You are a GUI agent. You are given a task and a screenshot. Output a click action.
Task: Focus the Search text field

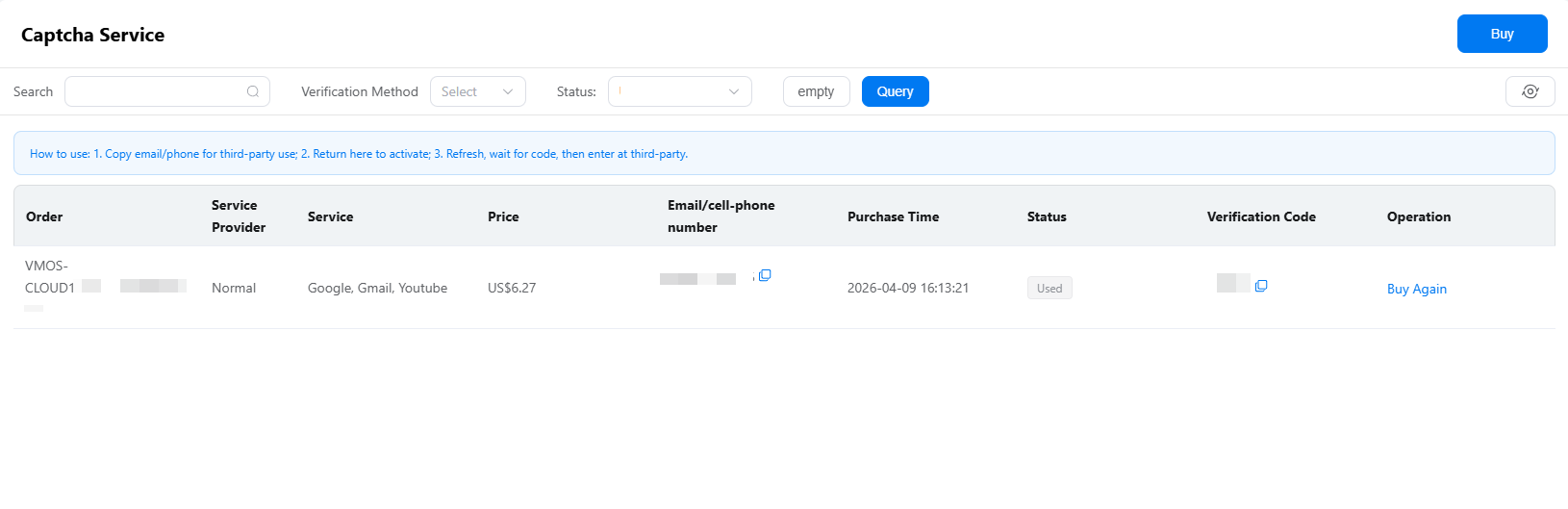click(x=154, y=91)
